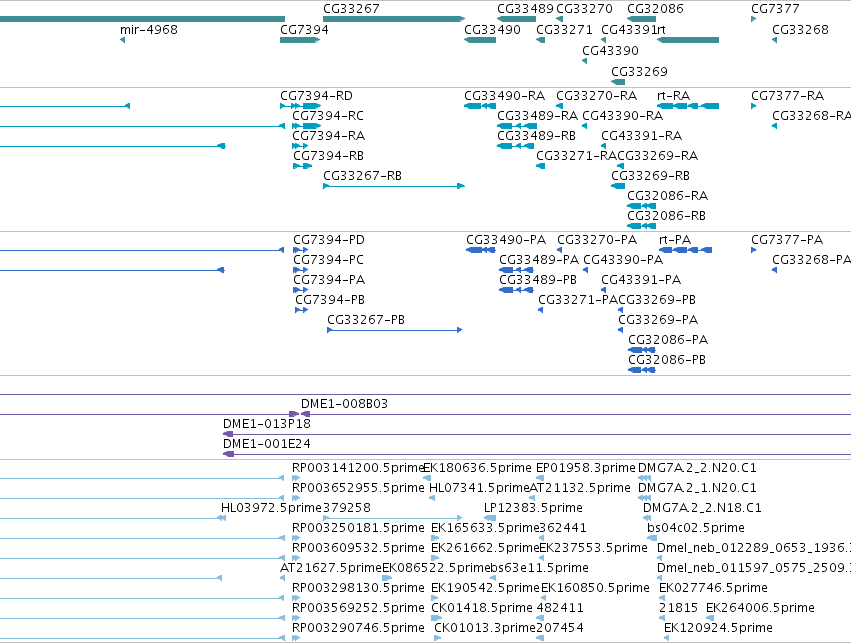The width and height of the screenshot is (851, 643).
Task: Select protein CG7394-PD
Action: [x=328, y=240]
